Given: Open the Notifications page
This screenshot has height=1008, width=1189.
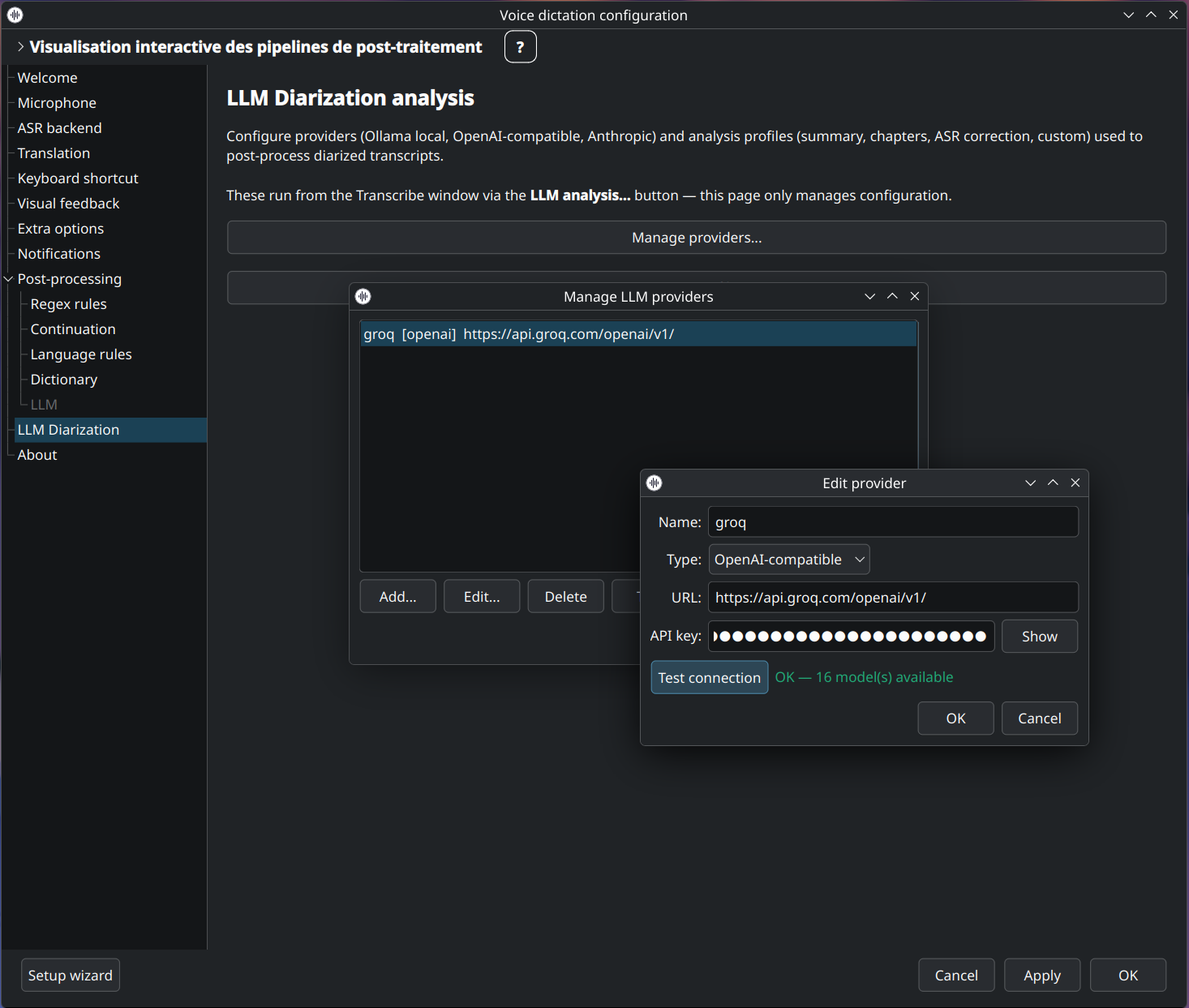Looking at the screenshot, I should pos(59,254).
